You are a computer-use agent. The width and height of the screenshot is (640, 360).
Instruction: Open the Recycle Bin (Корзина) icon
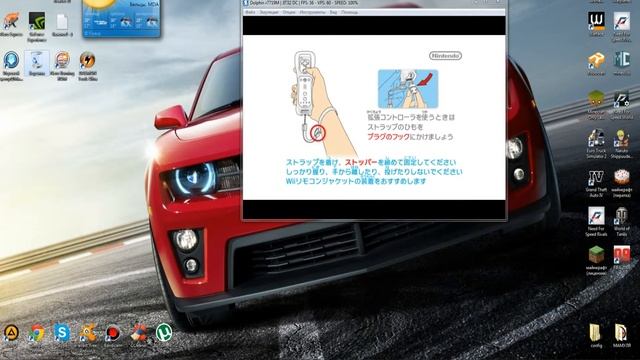(x=37, y=64)
